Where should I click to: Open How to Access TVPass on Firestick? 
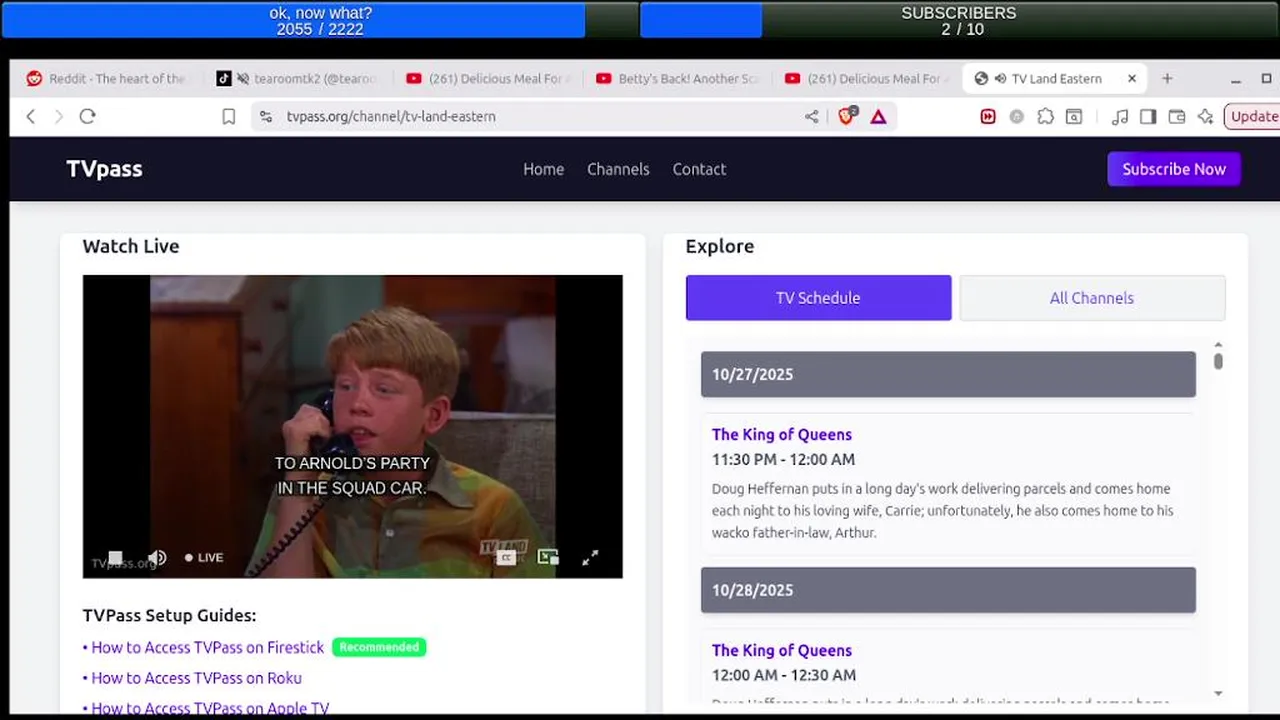[x=207, y=647]
